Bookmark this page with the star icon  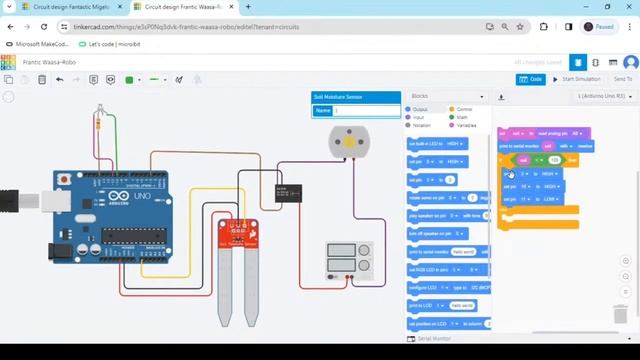coord(520,27)
